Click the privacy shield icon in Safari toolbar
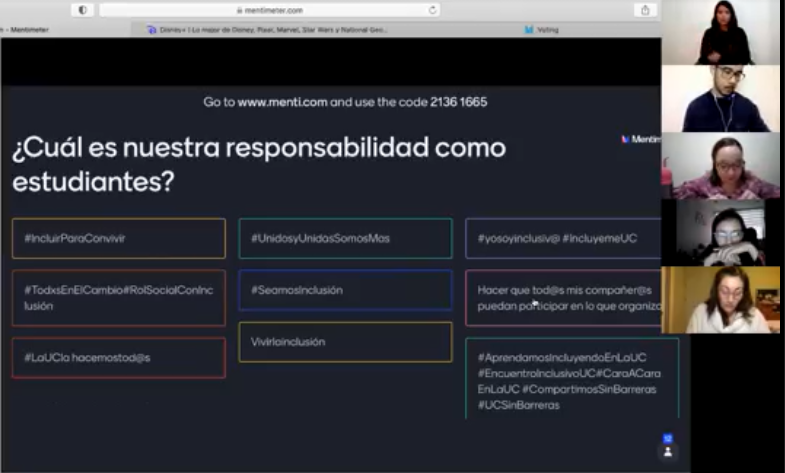Screen dimensions: 785x473 coord(82,10)
